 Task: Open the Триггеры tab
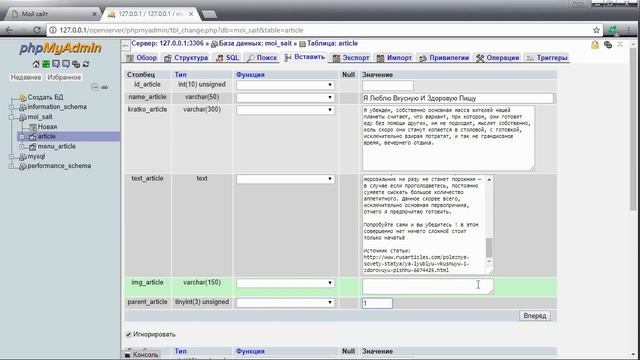click(x=547, y=58)
